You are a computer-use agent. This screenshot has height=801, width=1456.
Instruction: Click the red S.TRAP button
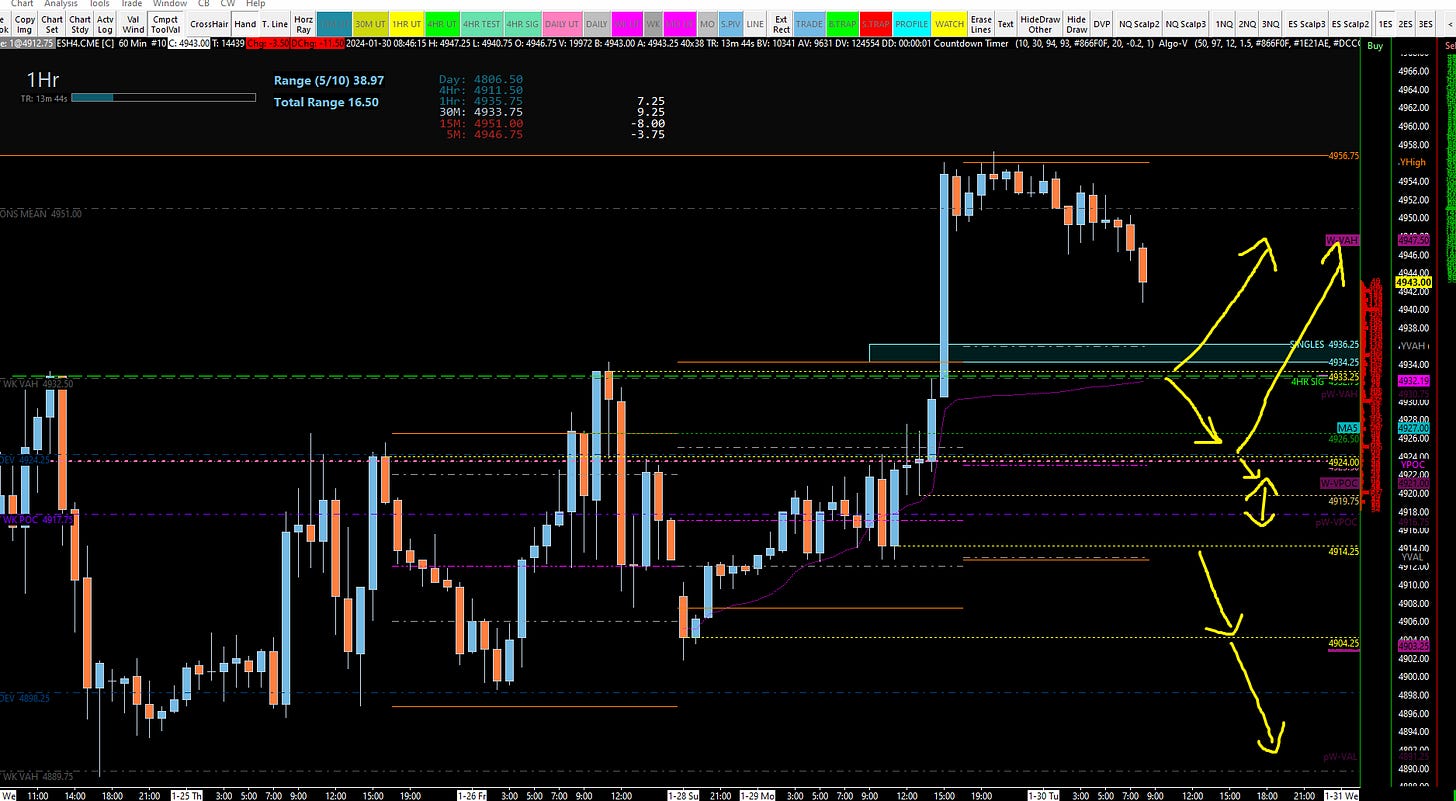pyautogui.click(x=876, y=24)
